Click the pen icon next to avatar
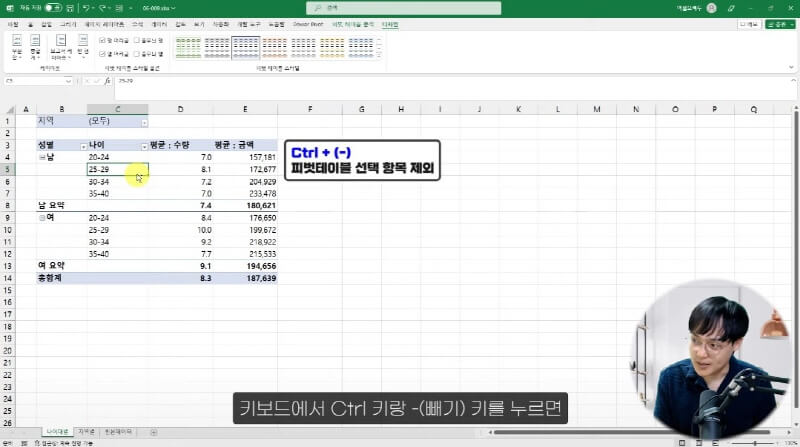Viewport: 800px width, 447px height. [x=731, y=8]
